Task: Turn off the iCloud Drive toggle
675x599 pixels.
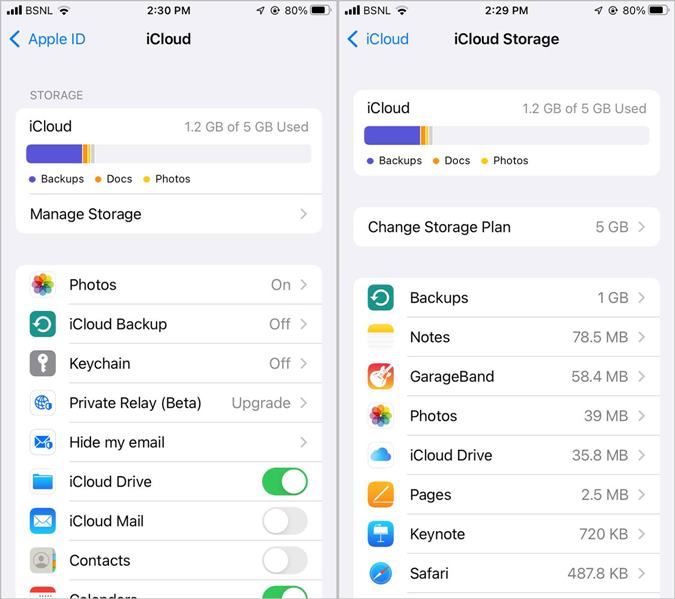Action: [x=285, y=481]
